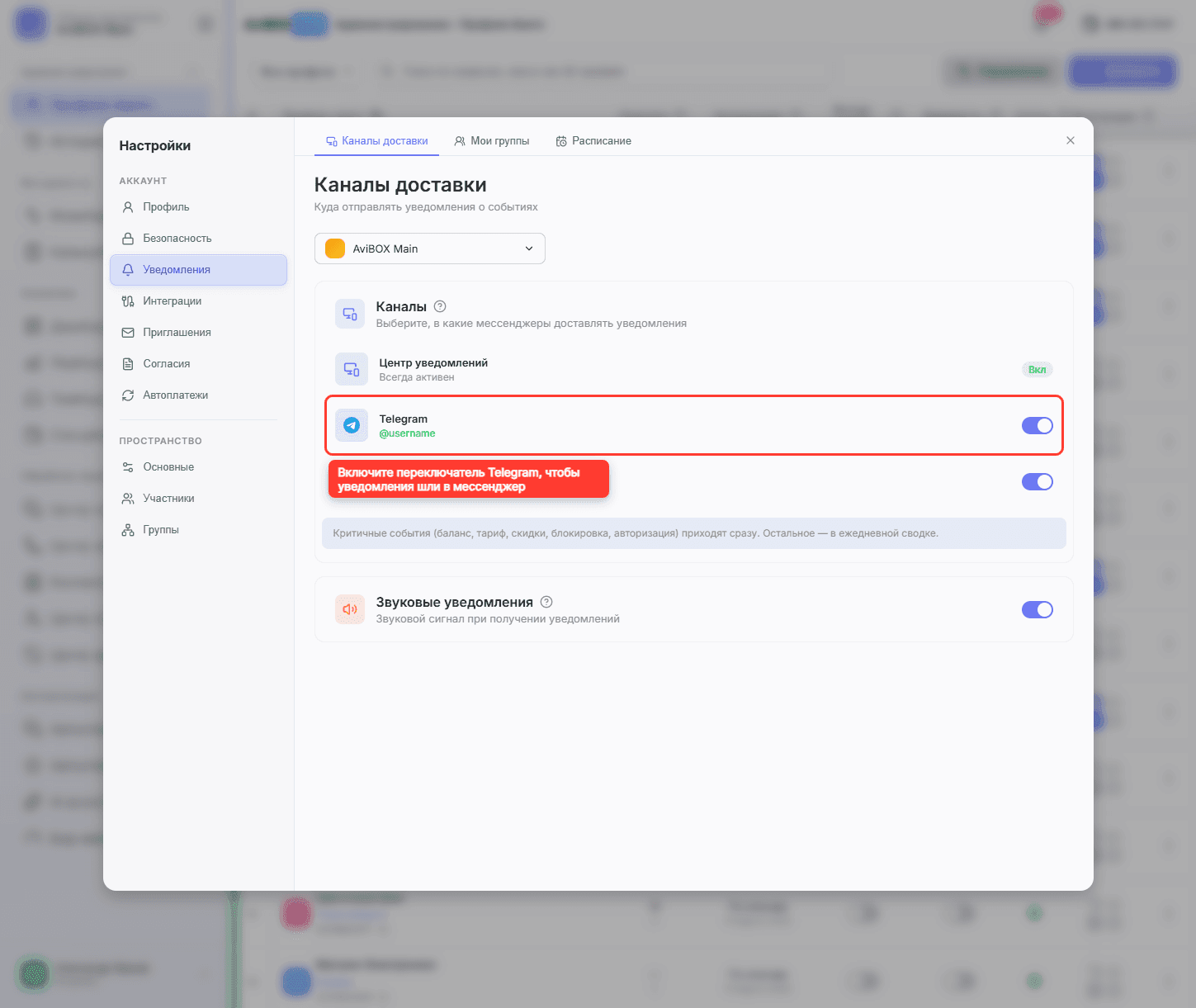The image size is (1196, 1008).
Task: Disable the Звуковые уведомления switch
Action: click(1038, 609)
